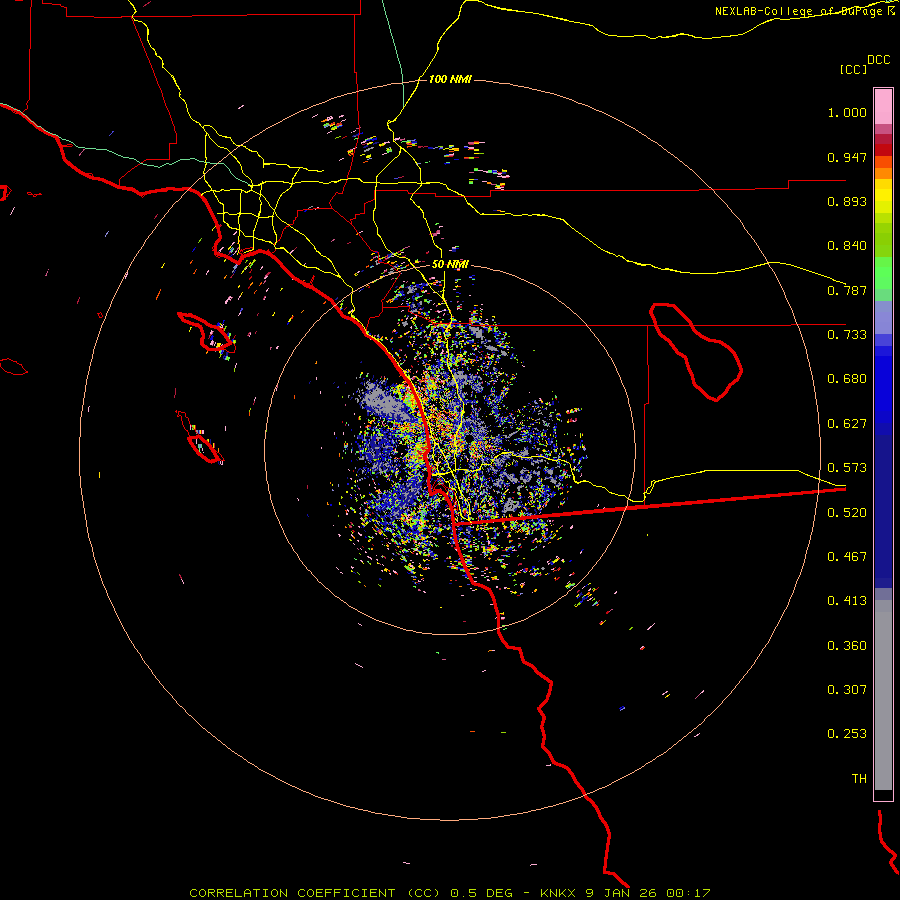Image resolution: width=900 pixels, height=900 pixels.
Task: Click the CORRELATION COEFFICIENT (CC) caption text
Action: [316, 893]
